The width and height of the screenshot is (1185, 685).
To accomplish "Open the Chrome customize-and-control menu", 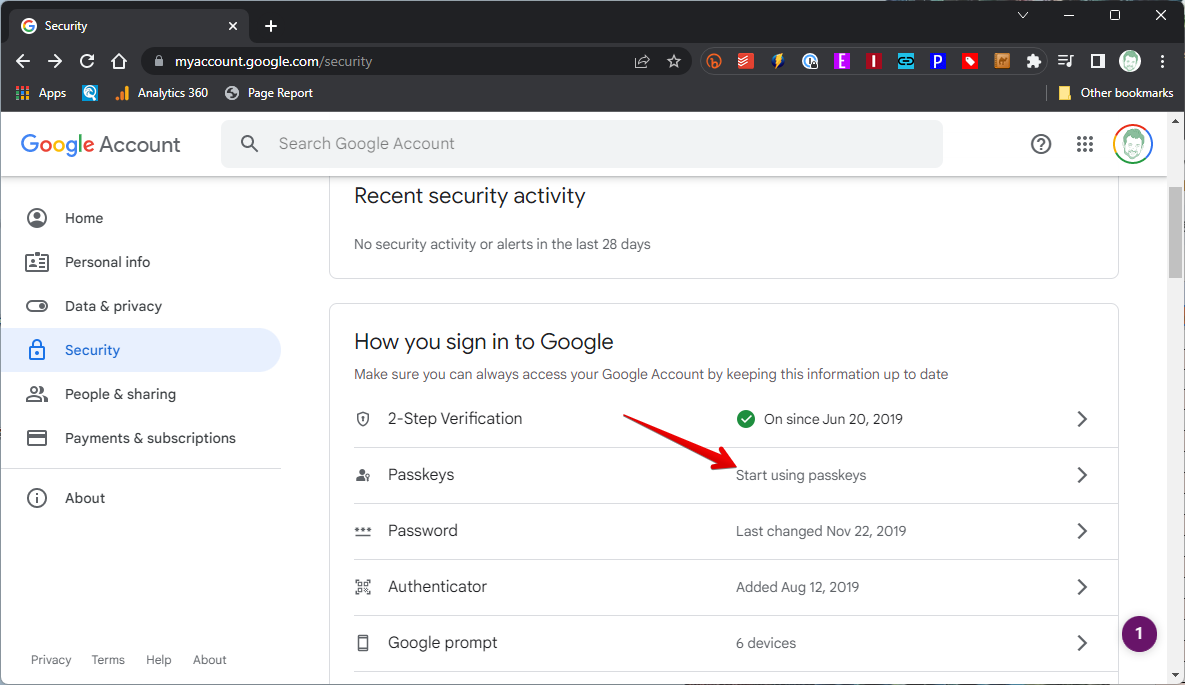I will click(x=1162, y=61).
